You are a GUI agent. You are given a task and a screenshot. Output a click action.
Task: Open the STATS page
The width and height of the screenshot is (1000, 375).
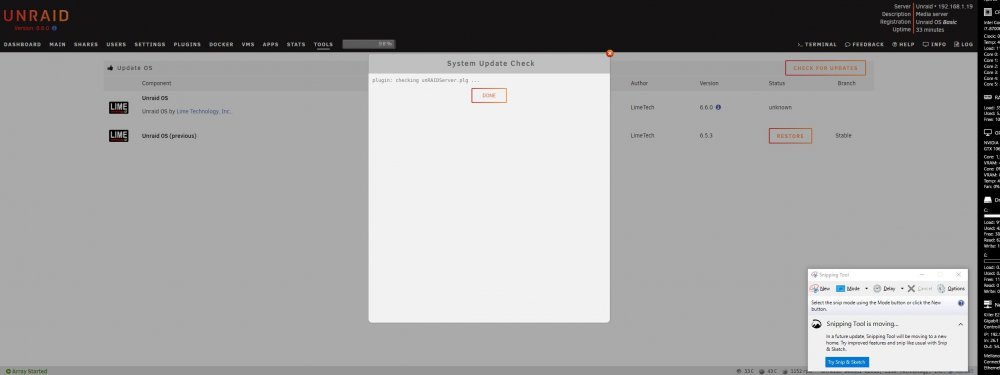[x=296, y=45]
